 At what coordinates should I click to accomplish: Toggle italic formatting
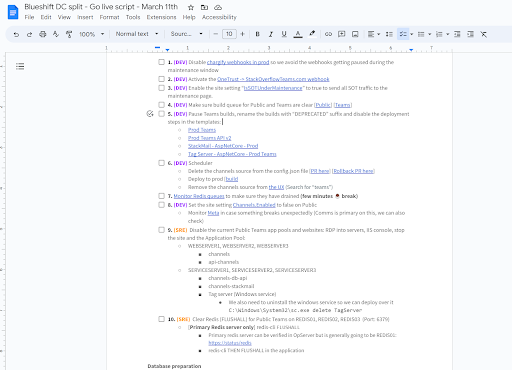click(x=271, y=34)
